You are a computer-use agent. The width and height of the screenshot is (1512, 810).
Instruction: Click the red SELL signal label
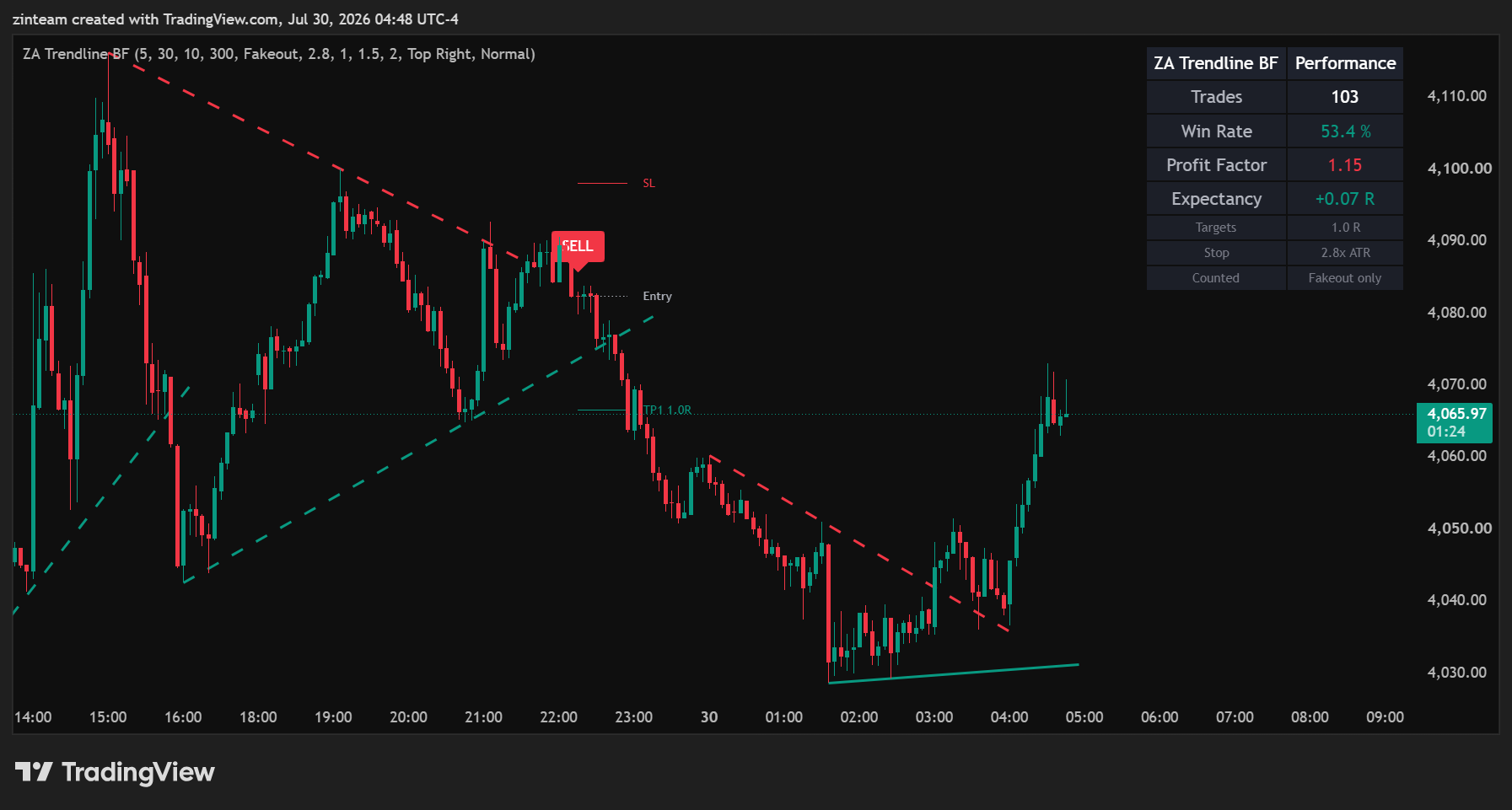578,246
